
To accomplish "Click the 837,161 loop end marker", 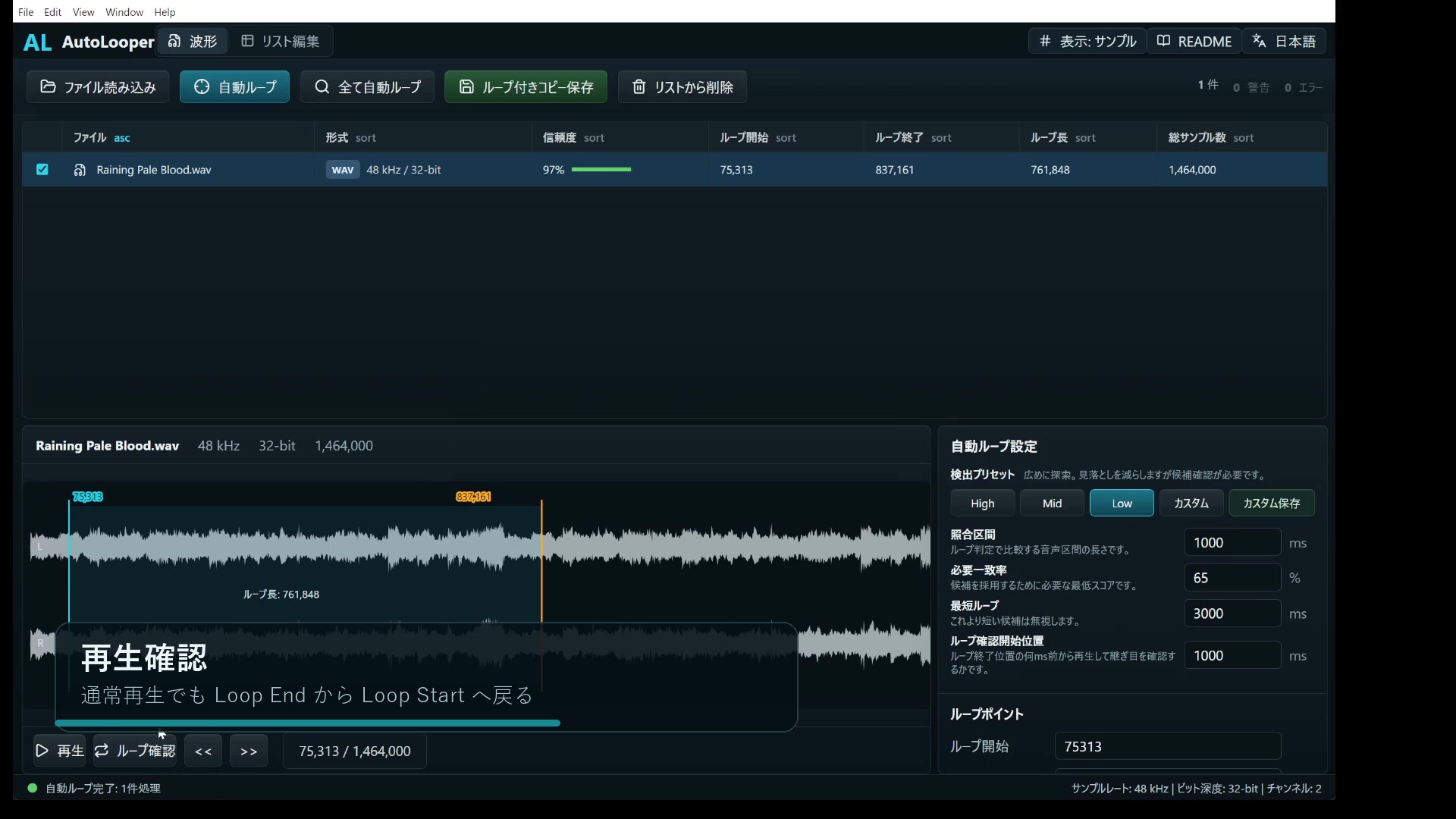I will tap(473, 497).
